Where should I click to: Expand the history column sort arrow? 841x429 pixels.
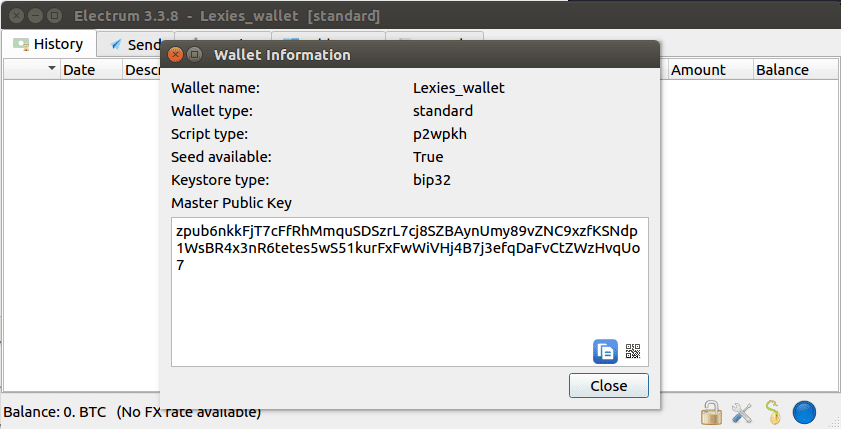(x=52, y=69)
